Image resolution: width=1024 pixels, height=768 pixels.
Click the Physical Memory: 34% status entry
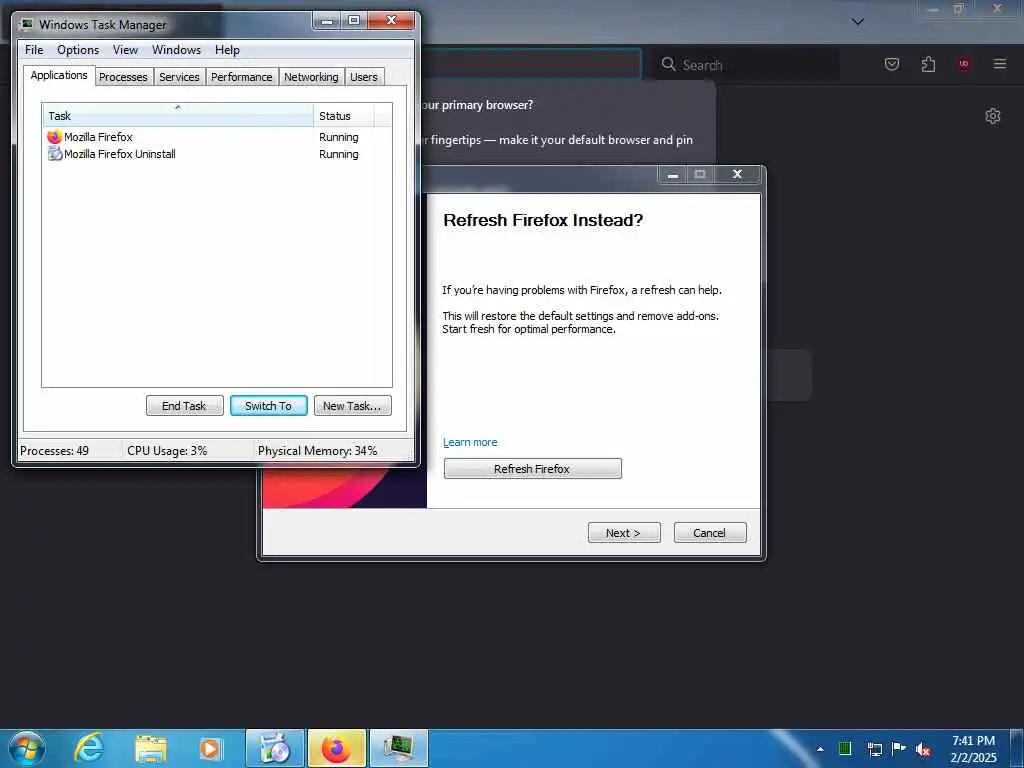point(317,450)
